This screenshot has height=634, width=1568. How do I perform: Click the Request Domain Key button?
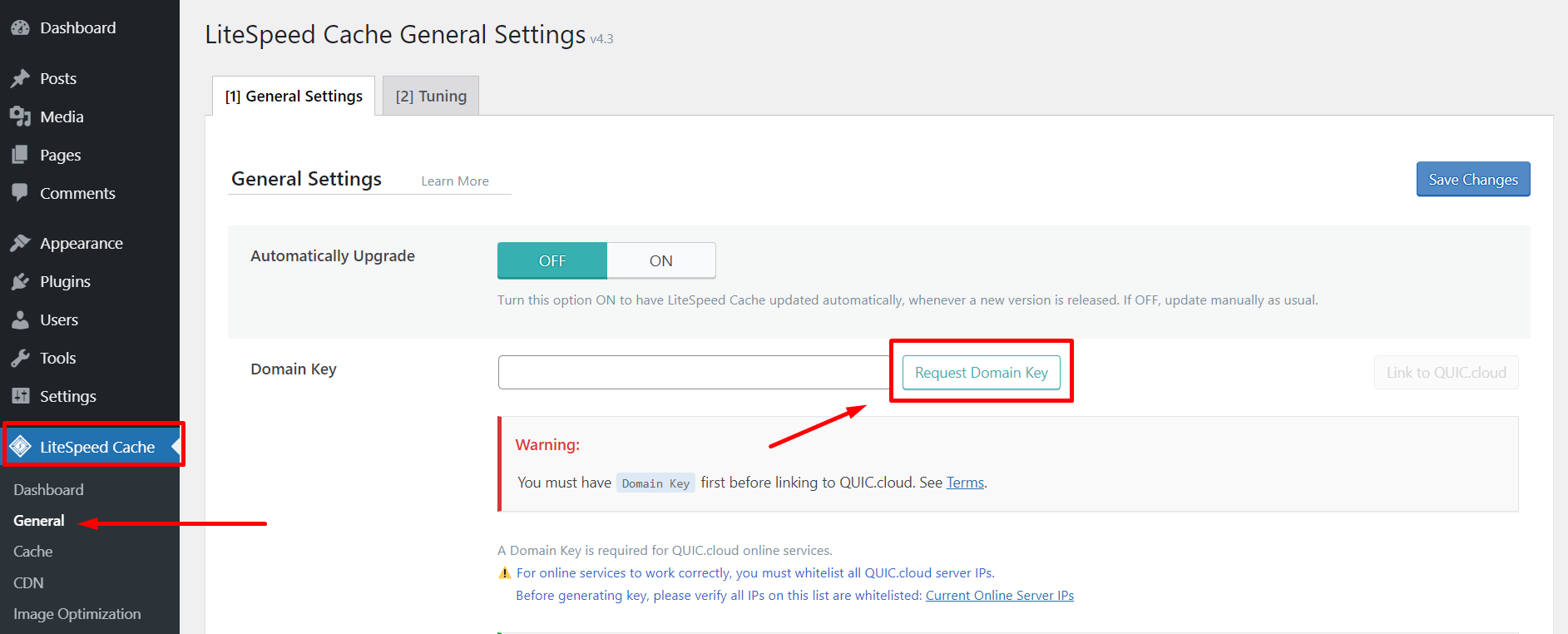coord(982,372)
